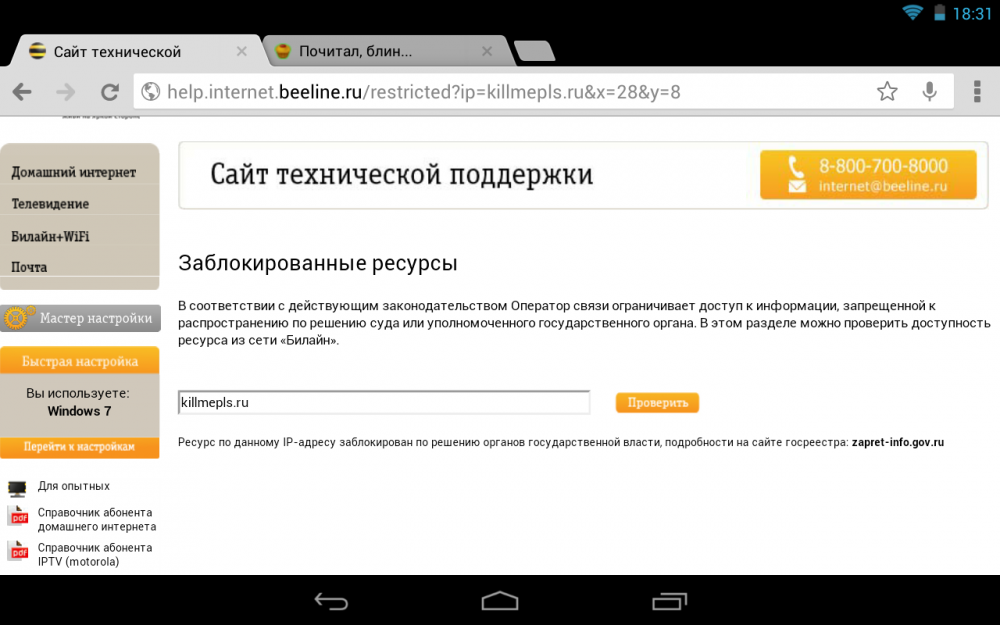Tap the battery status icon
The width and height of the screenshot is (1000, 625).
(939, 13)
